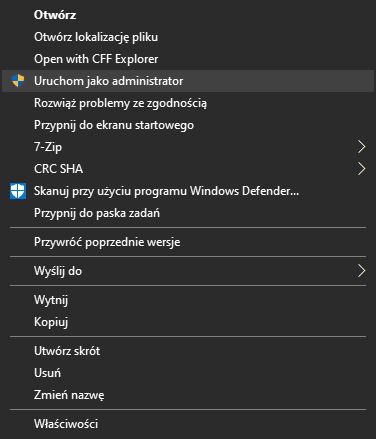
Task: Select Rozwiąż problemy ze zgodnością
Action: [x=188, y=103]
